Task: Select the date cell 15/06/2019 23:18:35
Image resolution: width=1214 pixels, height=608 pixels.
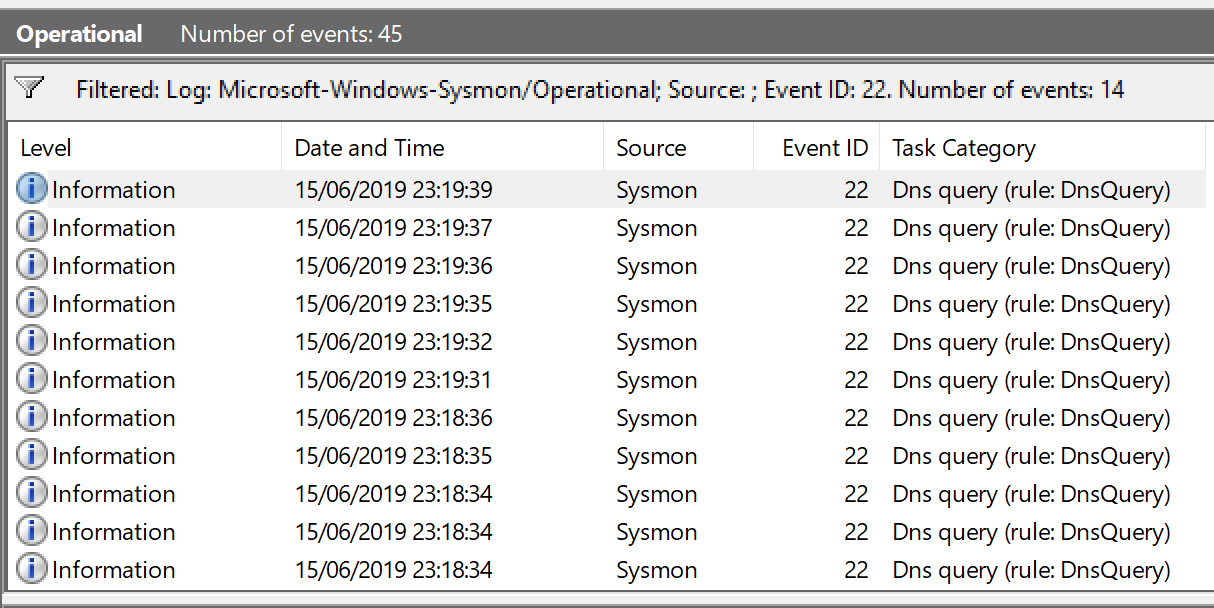Action: tap(393, 456)
